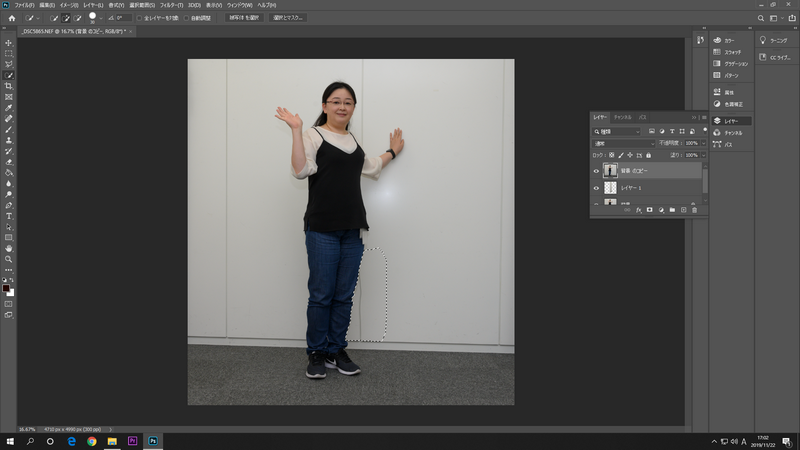Open the 3D menu

[x=194, y=5]
